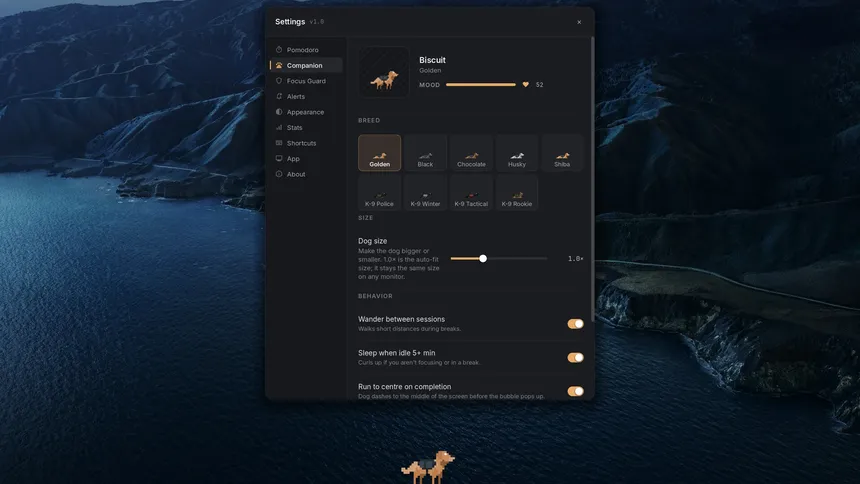Click the Alerts bell icon
The width and height of the screenshot is (860, 484).
[x=279, y=97]
